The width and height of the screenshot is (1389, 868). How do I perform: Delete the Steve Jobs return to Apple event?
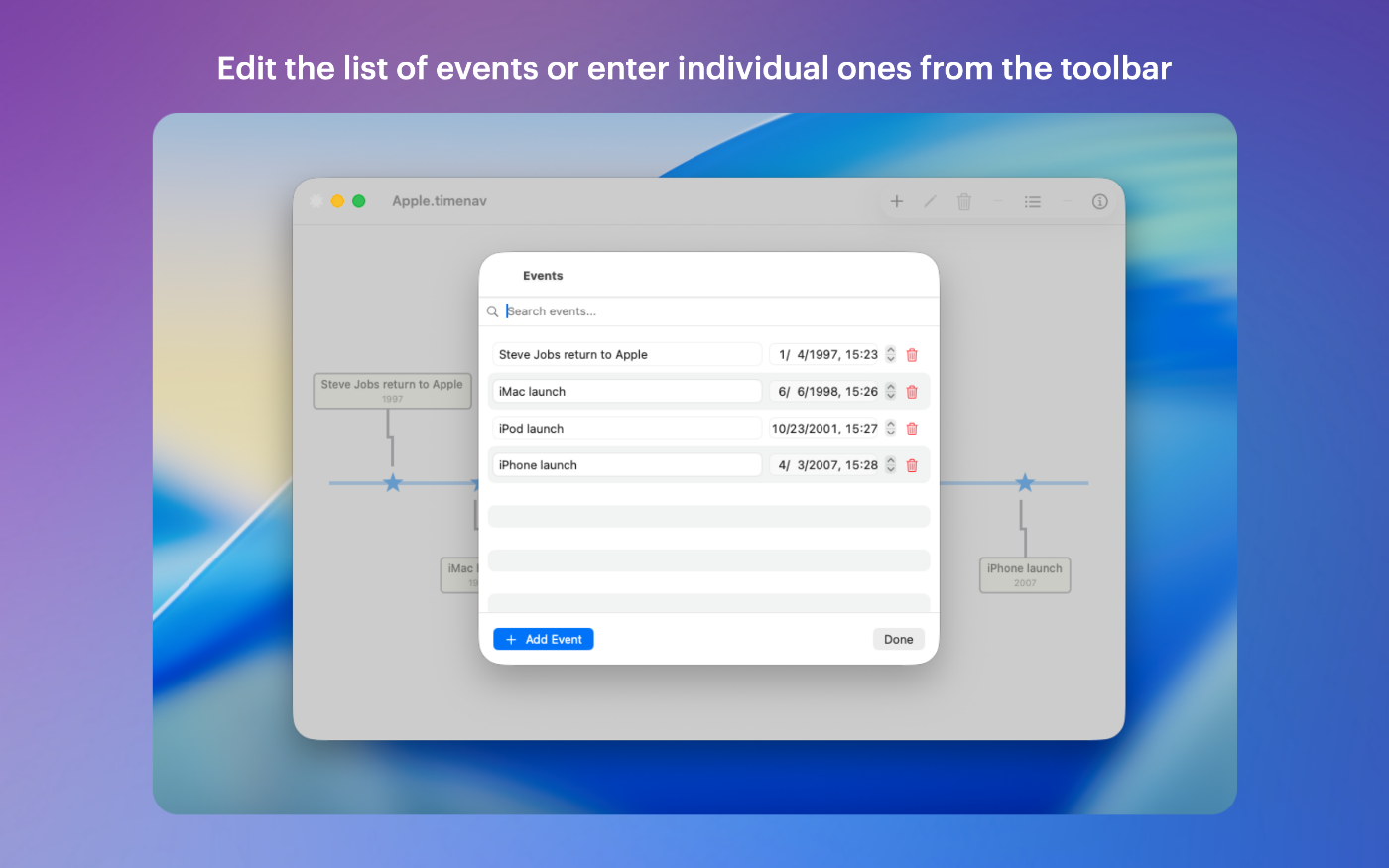click(912, 355)
